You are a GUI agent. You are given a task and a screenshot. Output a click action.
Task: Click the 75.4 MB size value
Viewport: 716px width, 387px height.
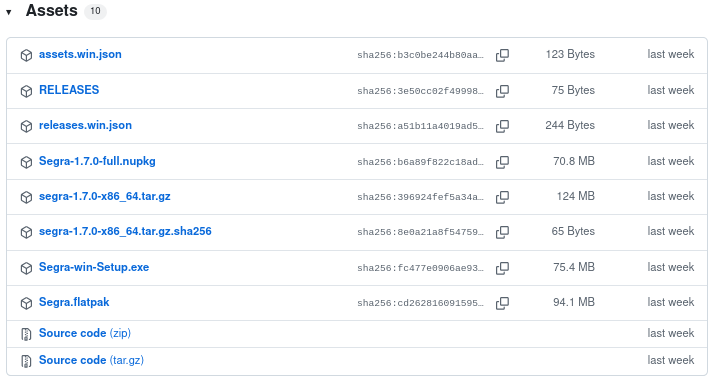point(574,267)
